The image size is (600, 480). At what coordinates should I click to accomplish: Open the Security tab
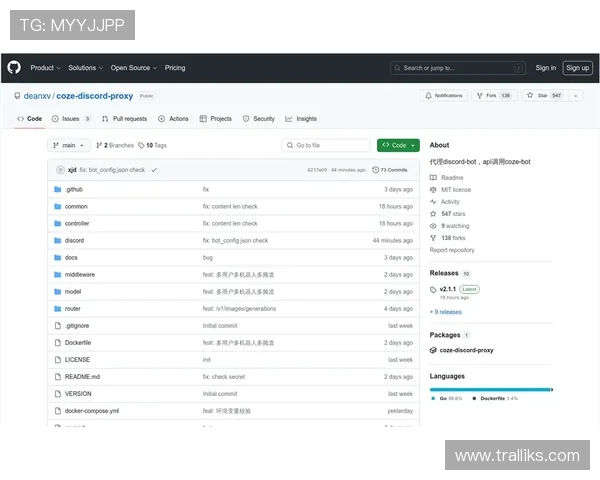(259, 119)
